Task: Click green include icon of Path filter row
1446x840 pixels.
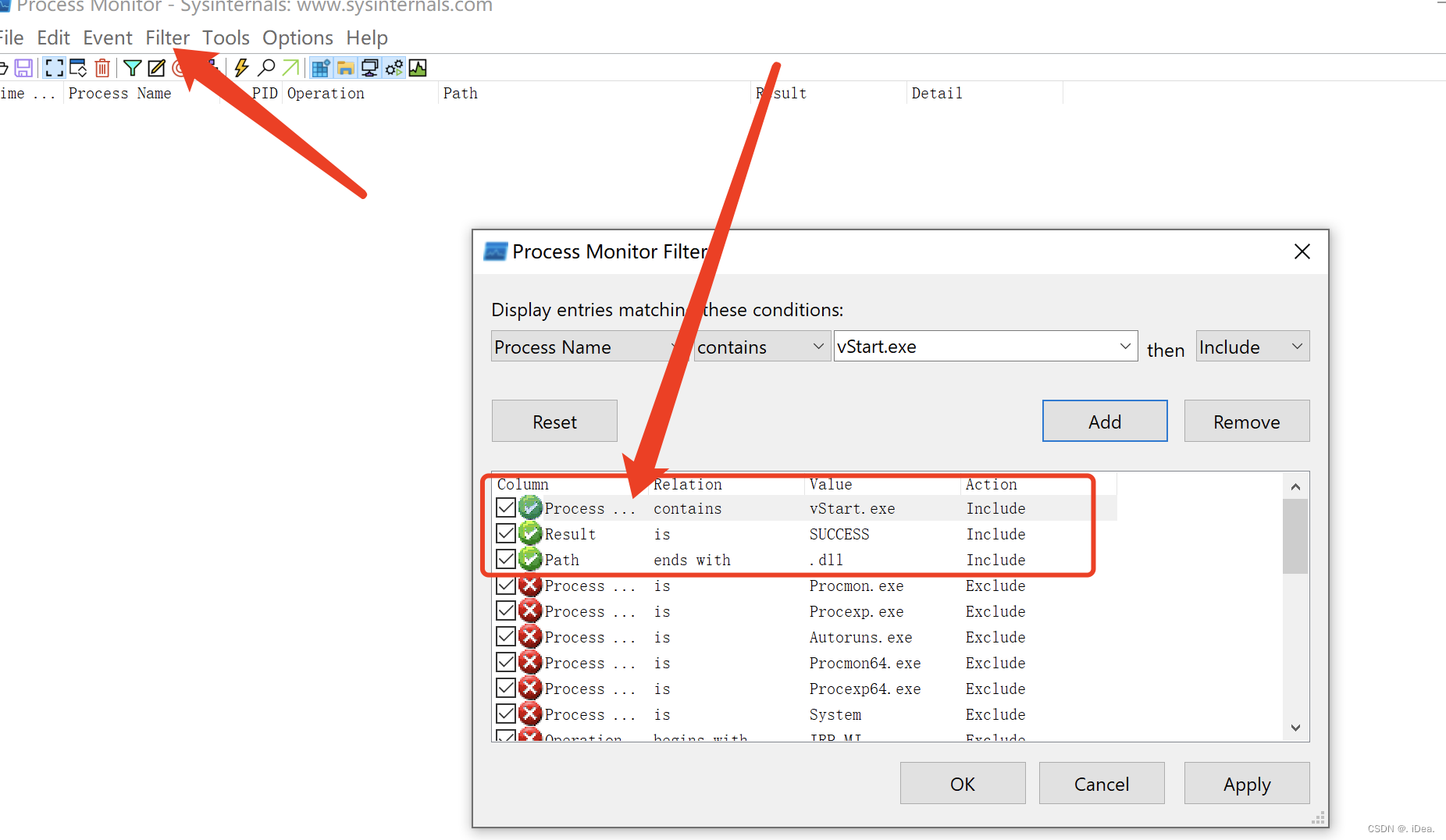Action: (x=530, y=559)
